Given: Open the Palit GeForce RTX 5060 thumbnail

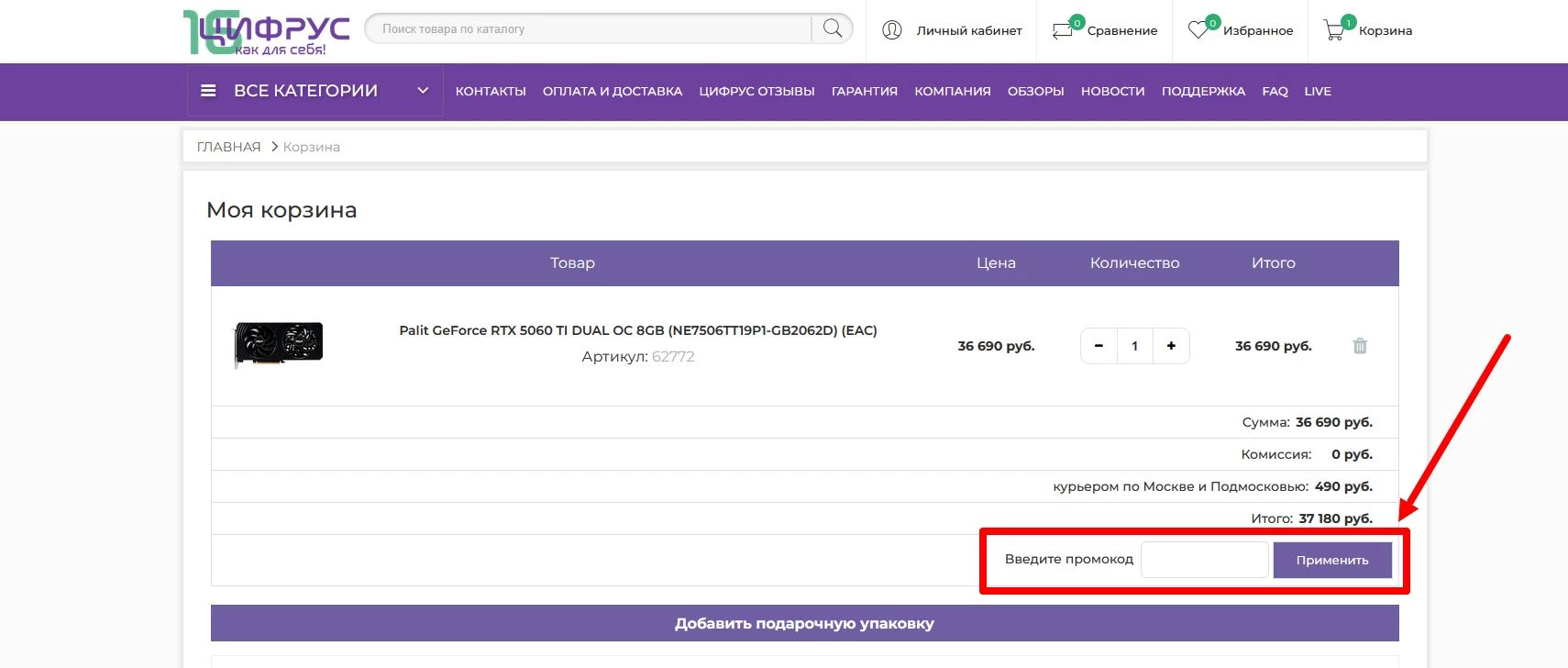Looking at the screenshot, I should pyautogui.click(x=279, y=344).
